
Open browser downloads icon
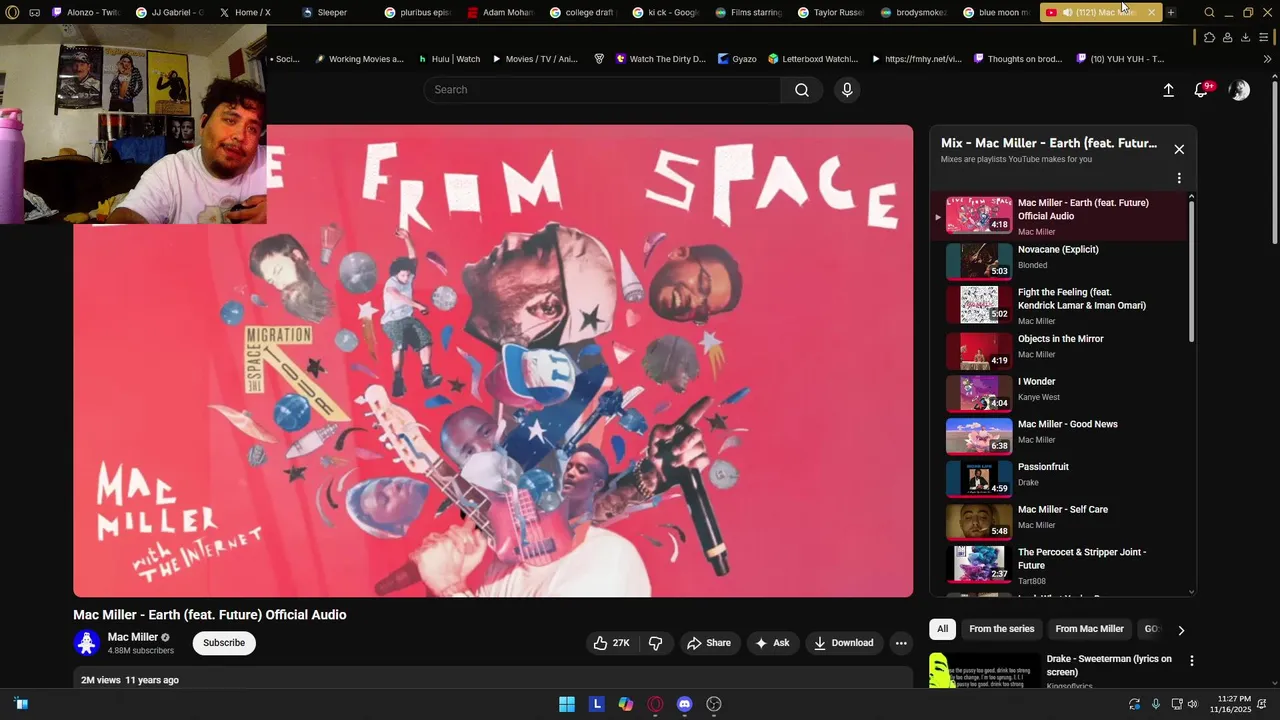(1245, 37)
